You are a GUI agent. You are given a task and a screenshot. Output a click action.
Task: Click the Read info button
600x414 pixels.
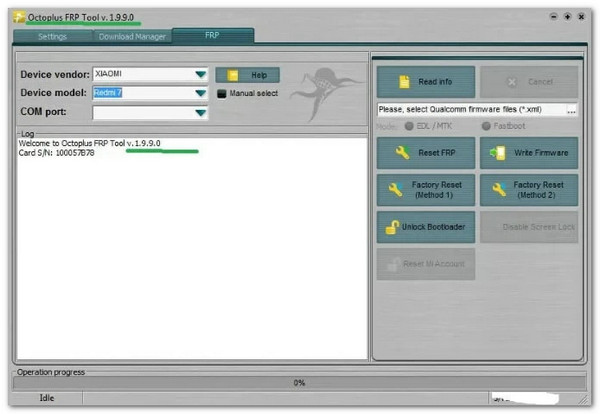click(426, 81)
